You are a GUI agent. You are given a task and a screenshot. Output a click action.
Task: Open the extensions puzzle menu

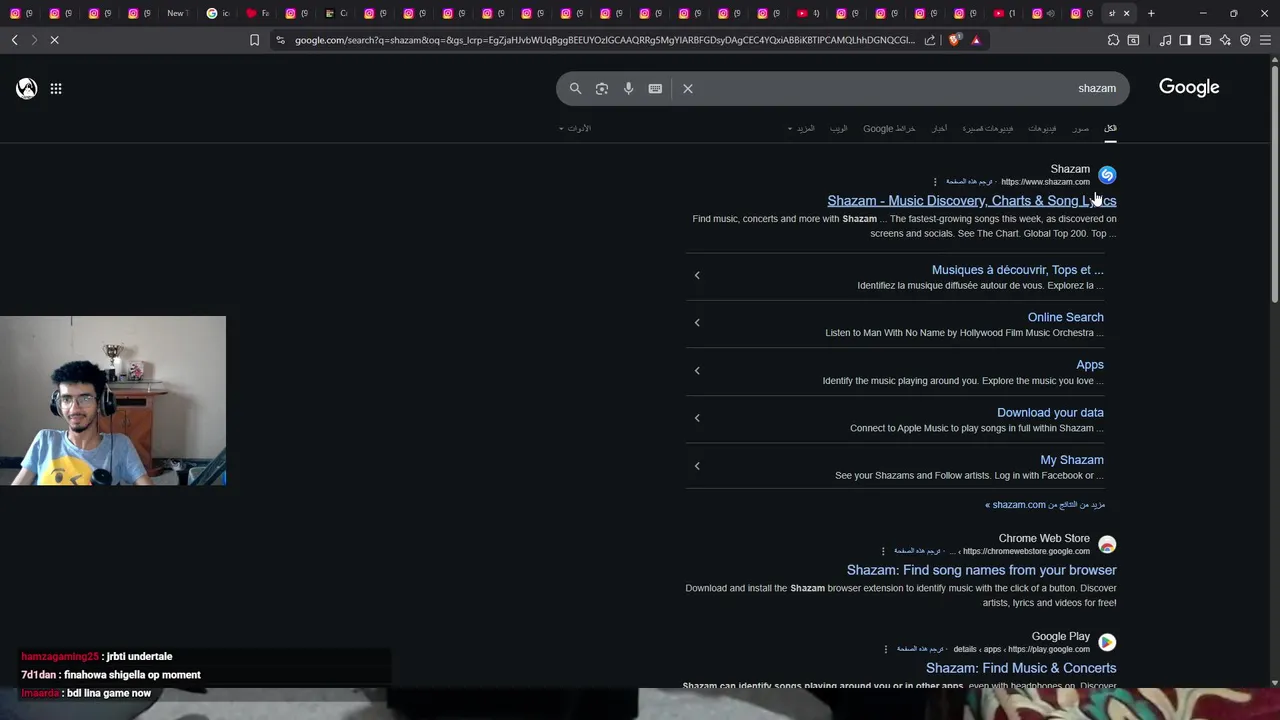pos(1113,40)
